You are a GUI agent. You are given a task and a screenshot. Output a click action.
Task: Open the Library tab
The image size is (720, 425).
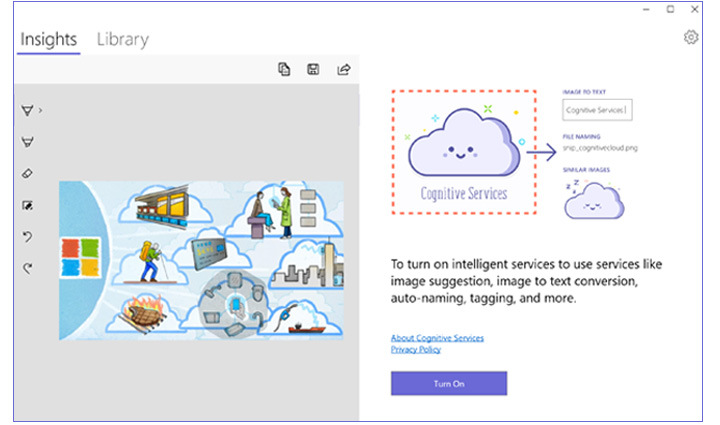coord(123,39)
